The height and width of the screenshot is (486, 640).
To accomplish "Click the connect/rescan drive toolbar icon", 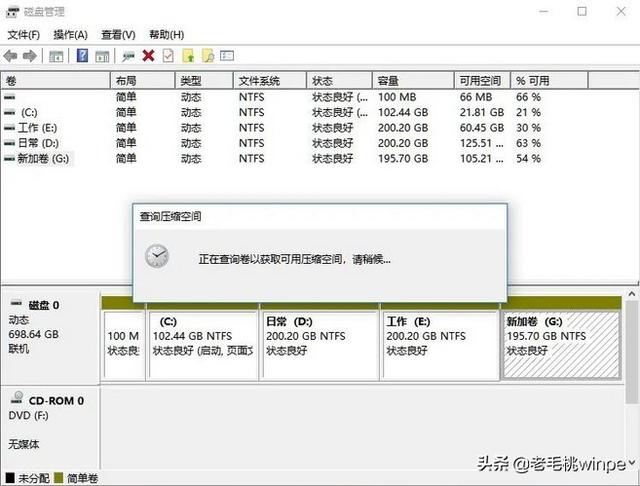I will 128,56.
